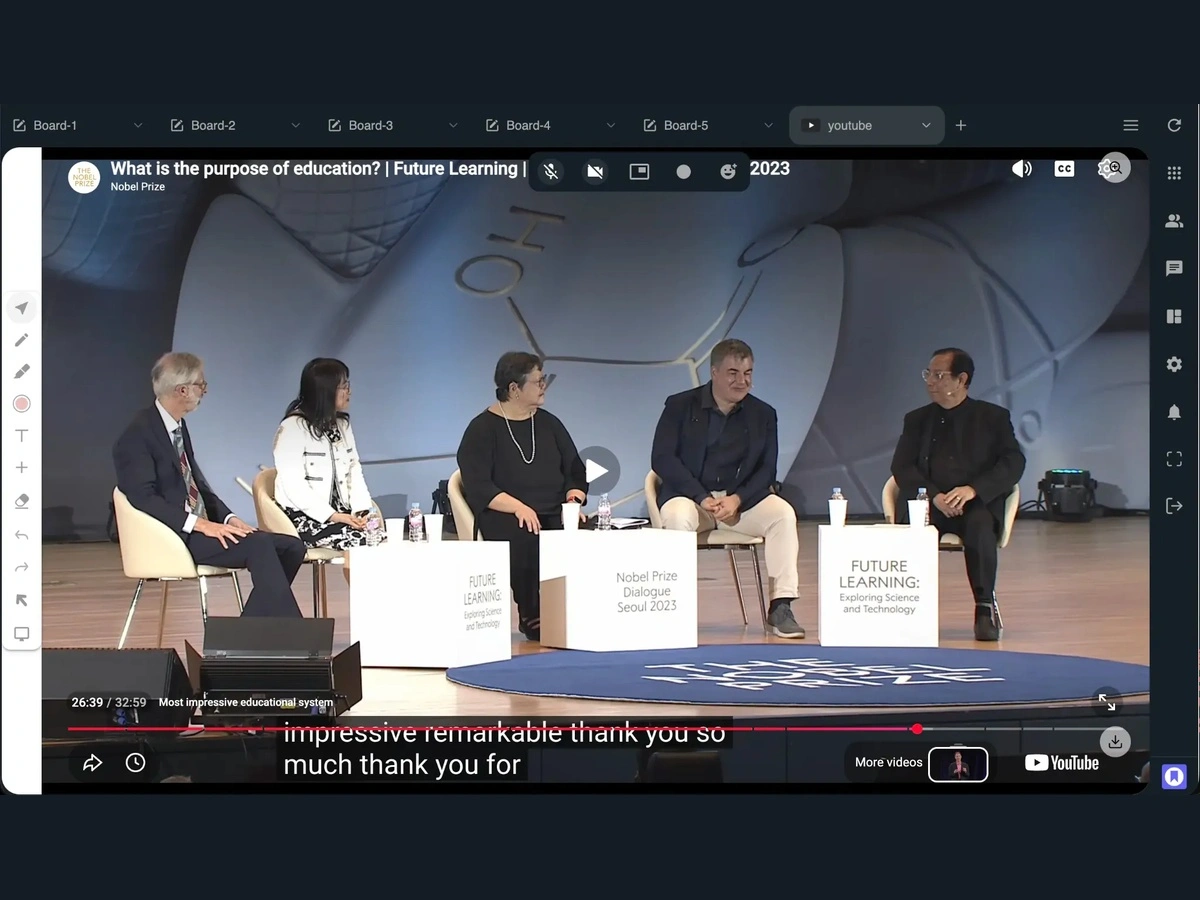Select the diagonal arrow tool
This screenshot has height=900, width=1200.
[21, 600]
